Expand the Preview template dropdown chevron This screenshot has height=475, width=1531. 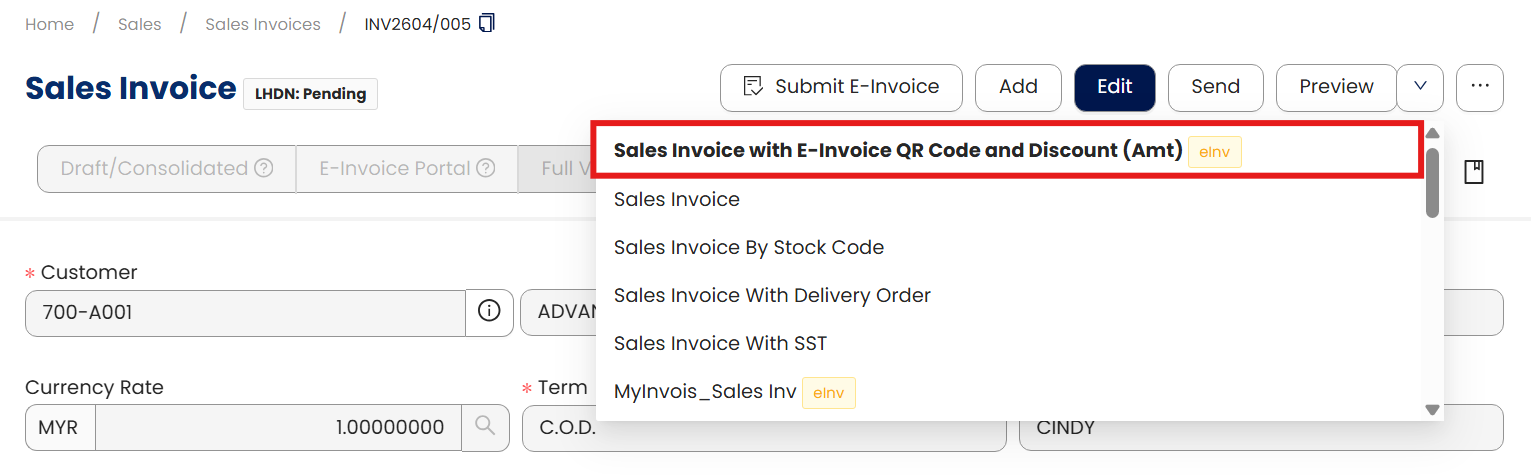1420,87
